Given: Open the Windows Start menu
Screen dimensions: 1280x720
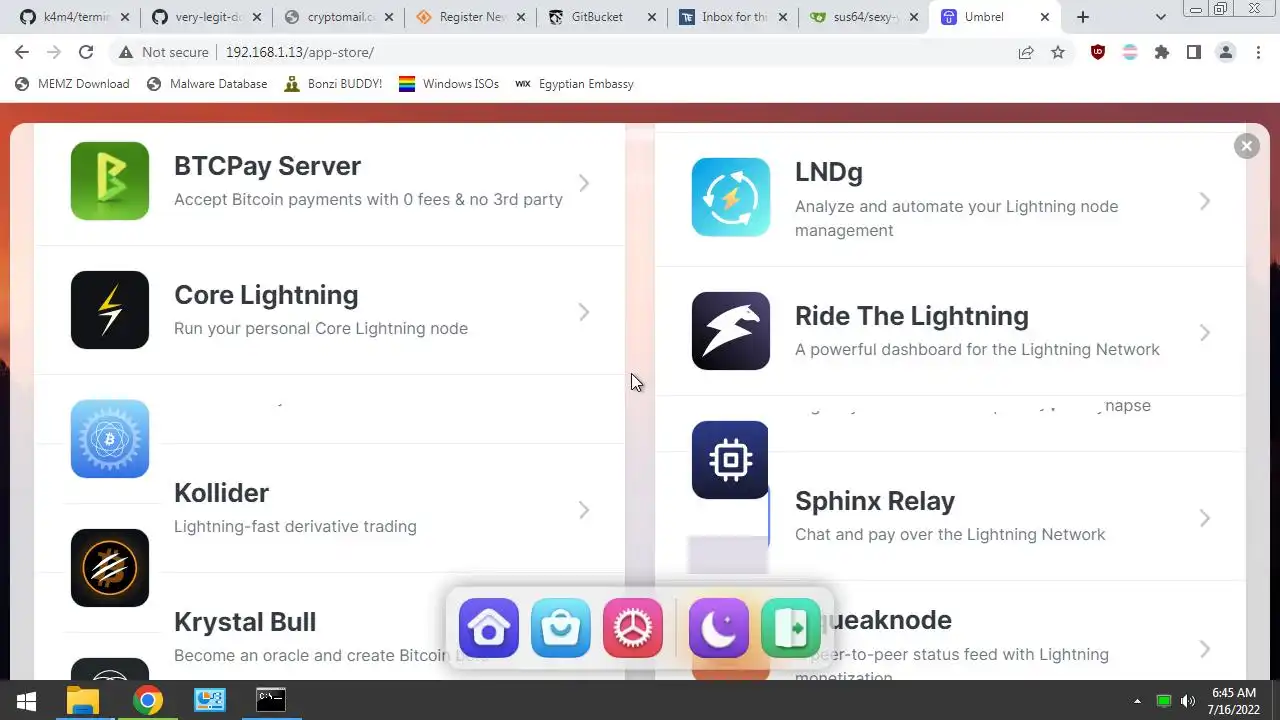Looking at the screenshot, I should (x=27, y=700).
